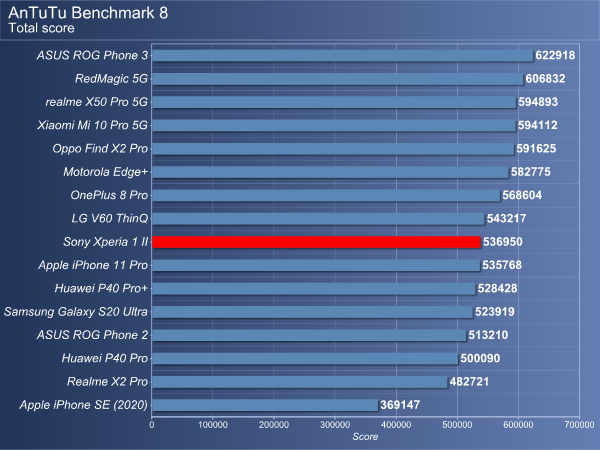Click the Apple iPhone SE (2020) bar
The height and width of the screenshot is (450, 600).
[265, 405]
